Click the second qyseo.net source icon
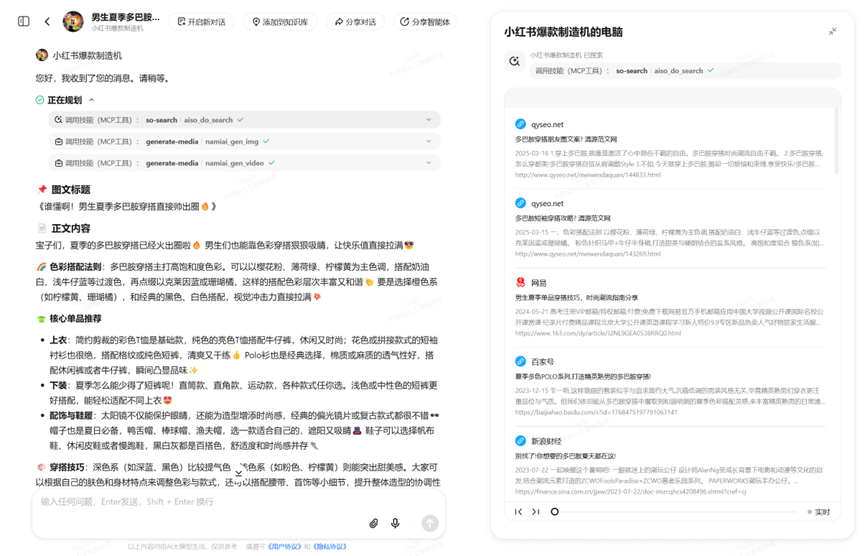Image resolution: width=865 pixels, height=556 pixels. point(520,203)
